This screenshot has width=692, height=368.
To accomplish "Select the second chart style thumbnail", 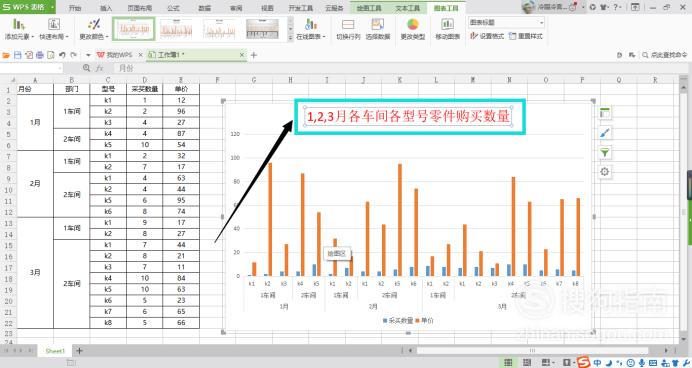I will (x=176, y=29).
